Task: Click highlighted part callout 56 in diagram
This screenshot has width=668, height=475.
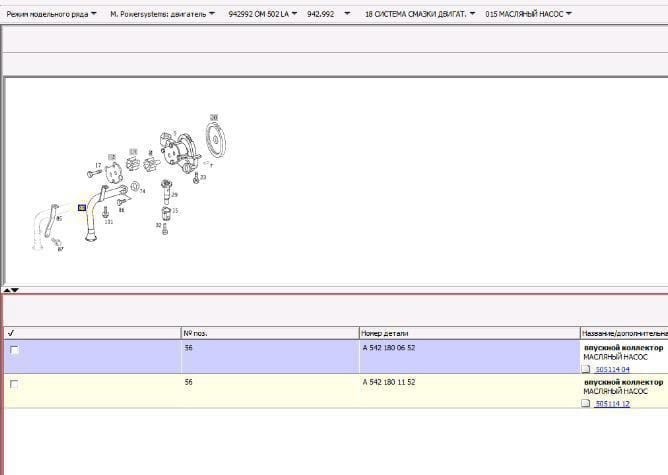Action: (x=82, y=208)
